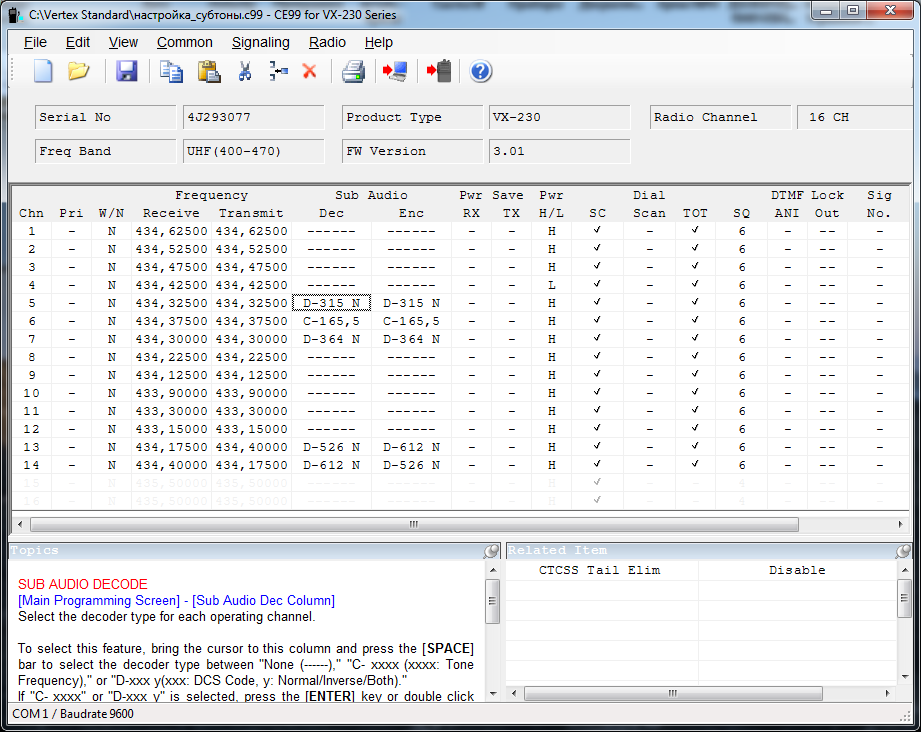The image size is (921, 732).
Task: Click the pin icon on the Related Item panel
Action: (x=903, y=550)
